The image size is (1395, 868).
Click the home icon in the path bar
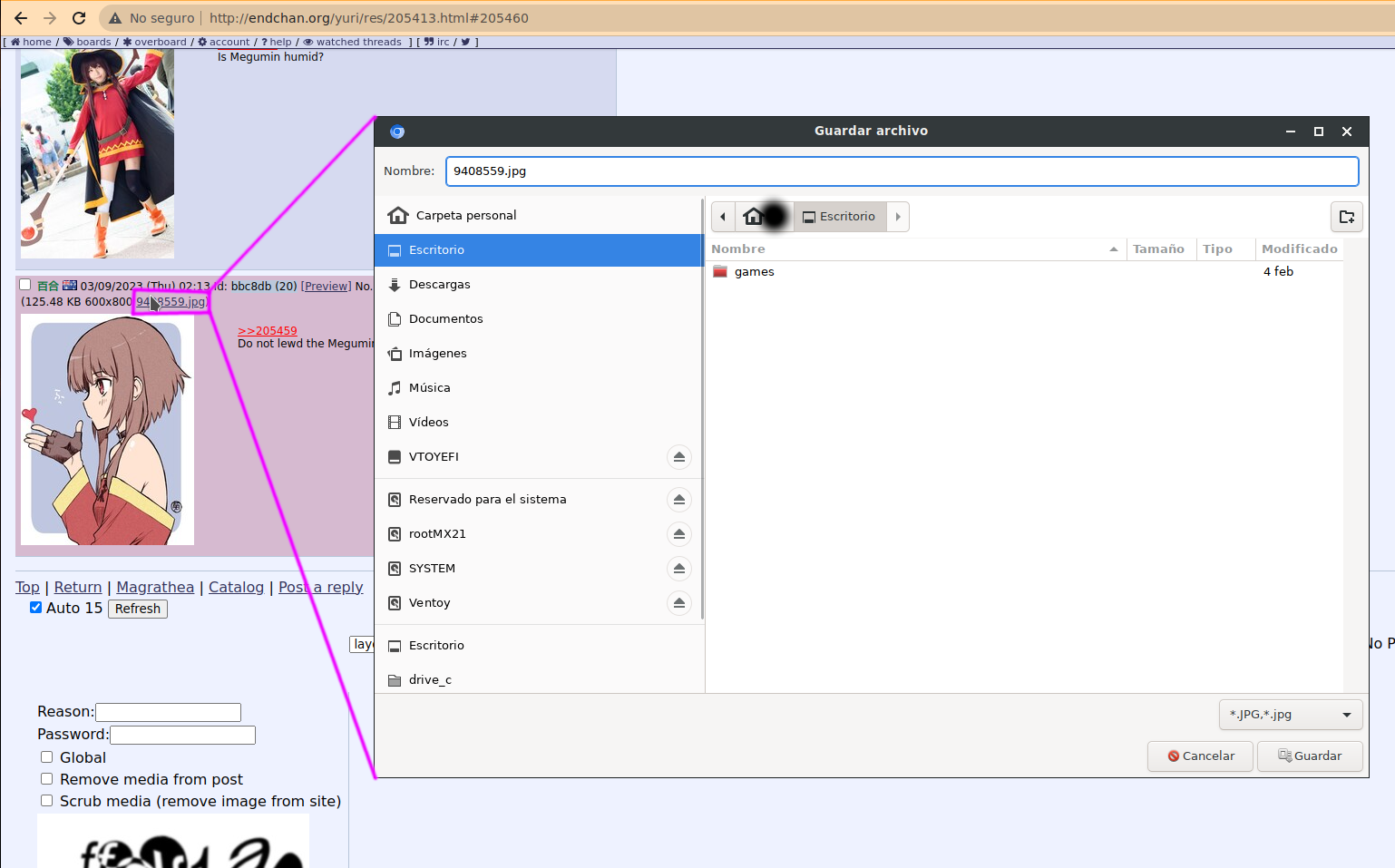pyautogui.click(x=753, y=217)
